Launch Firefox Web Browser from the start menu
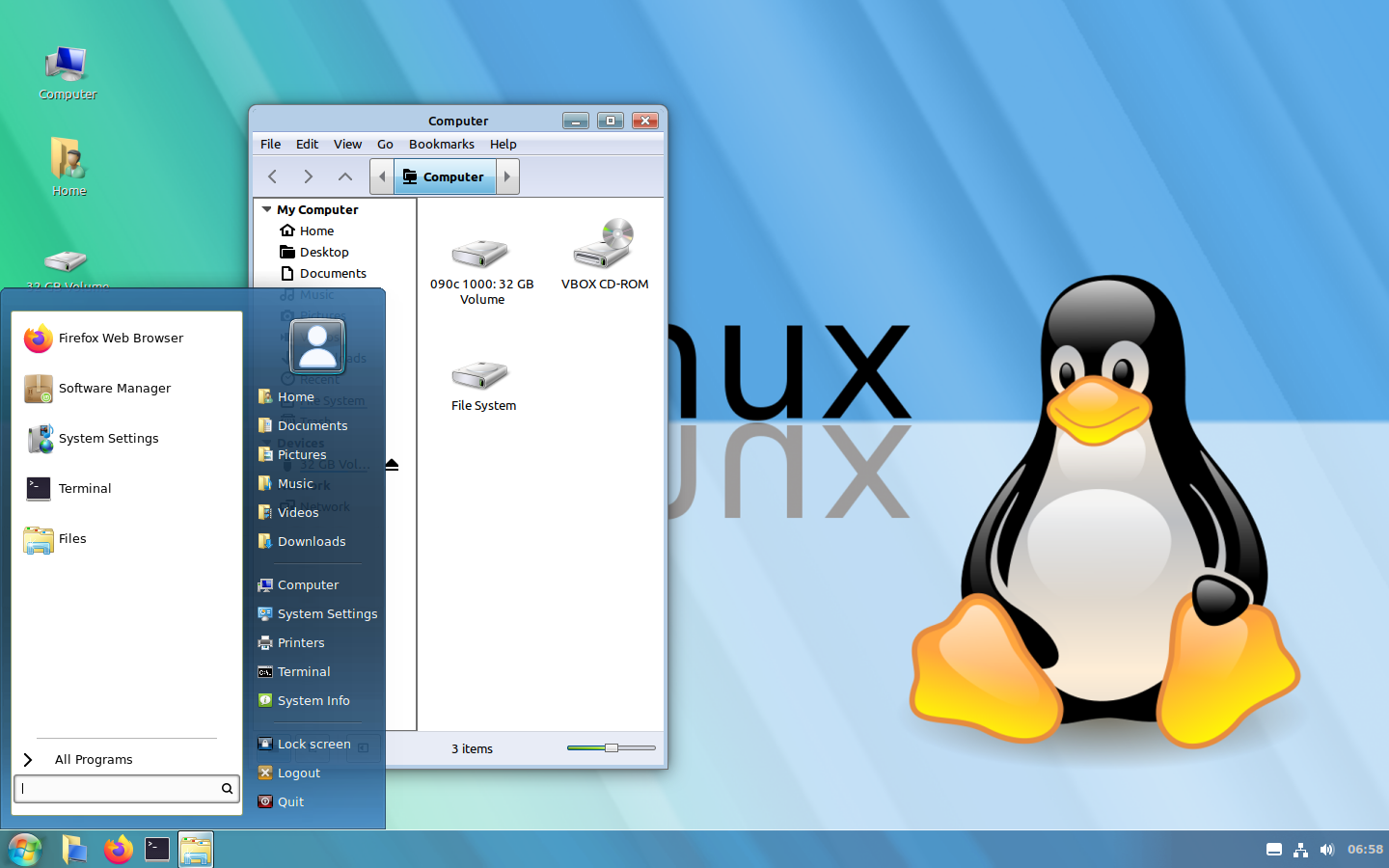The width and height of the screenshot is (1389, 868). (126, 339)
